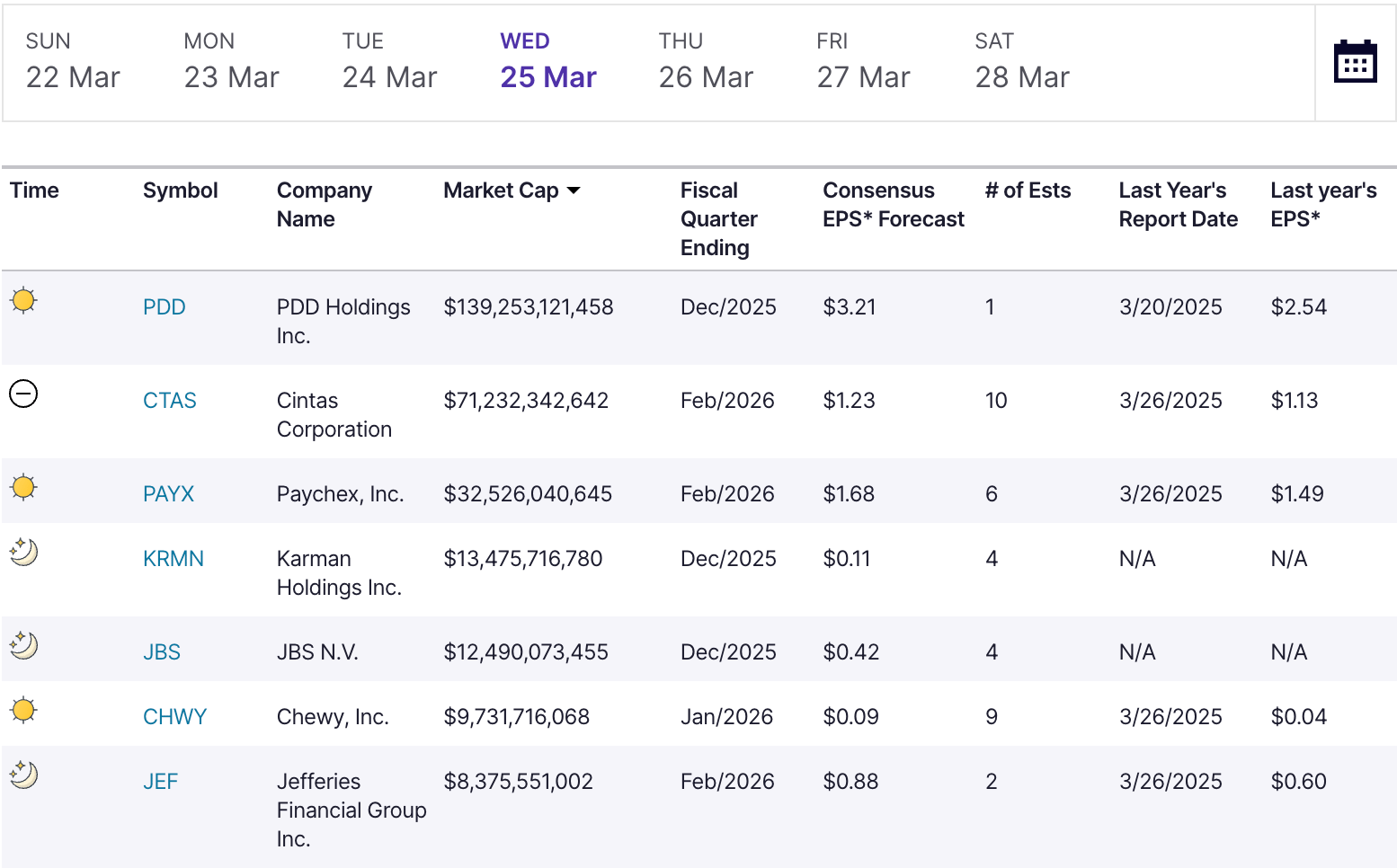Click the sun icon in Paychex row
This screenshot has width=1397, height=868.
tap(23, 487)
